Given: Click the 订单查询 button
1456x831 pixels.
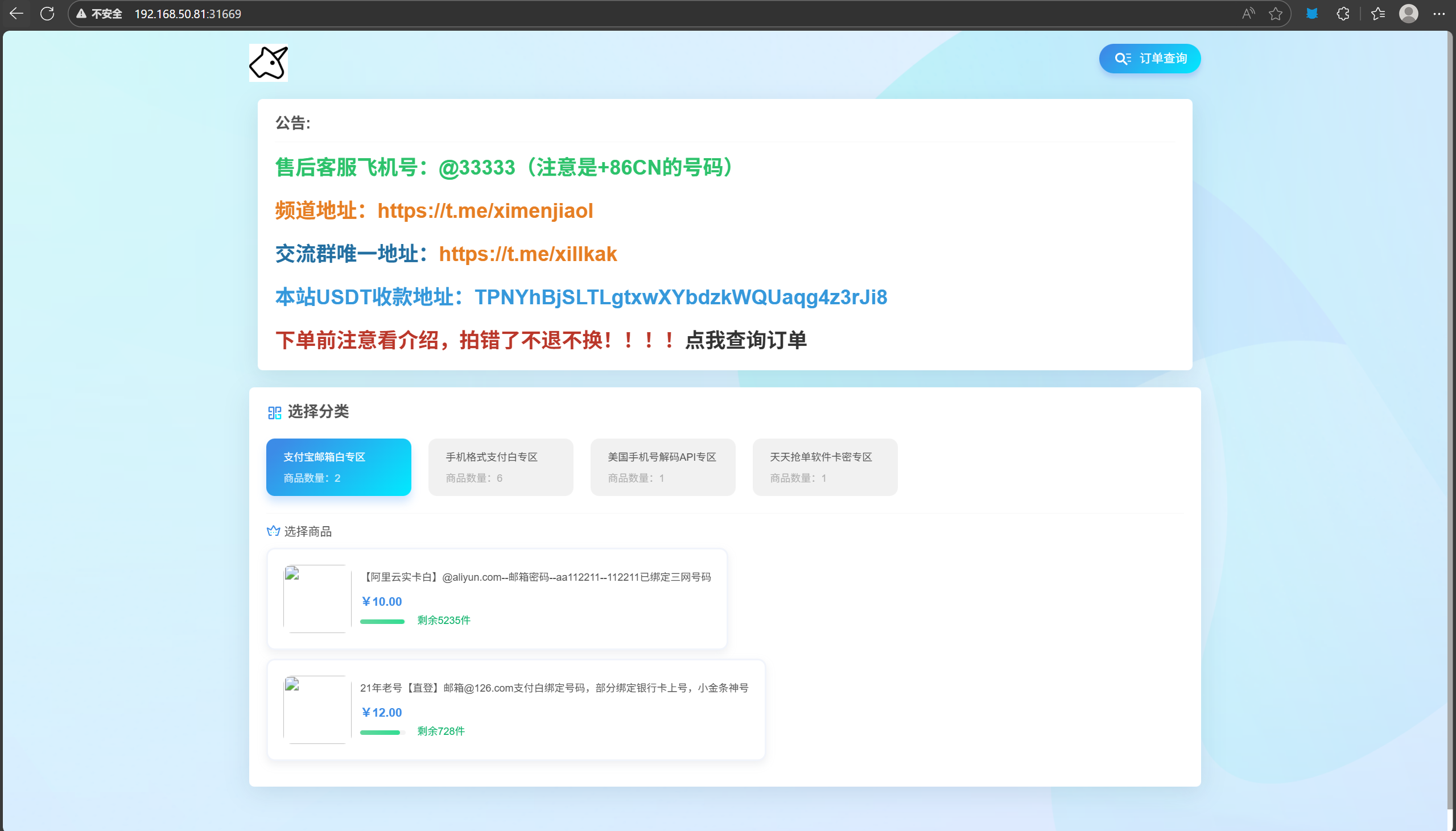Looking at the screenshot, I should click(x=1149, y=59).
